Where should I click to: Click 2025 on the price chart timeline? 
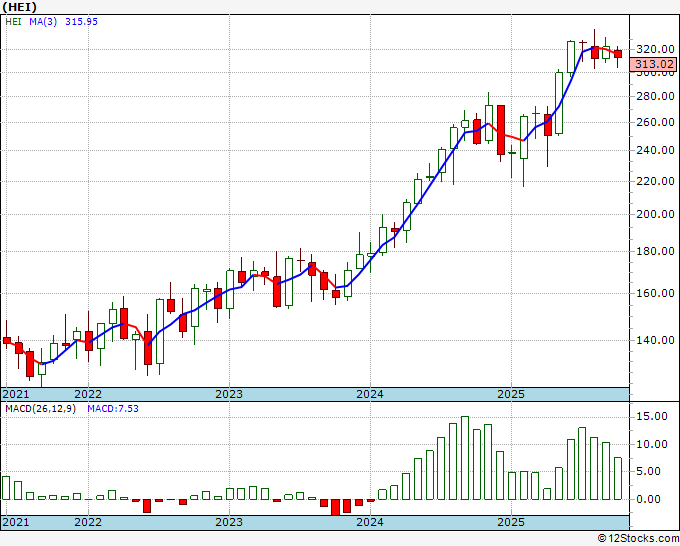click(x=511, y=394)
